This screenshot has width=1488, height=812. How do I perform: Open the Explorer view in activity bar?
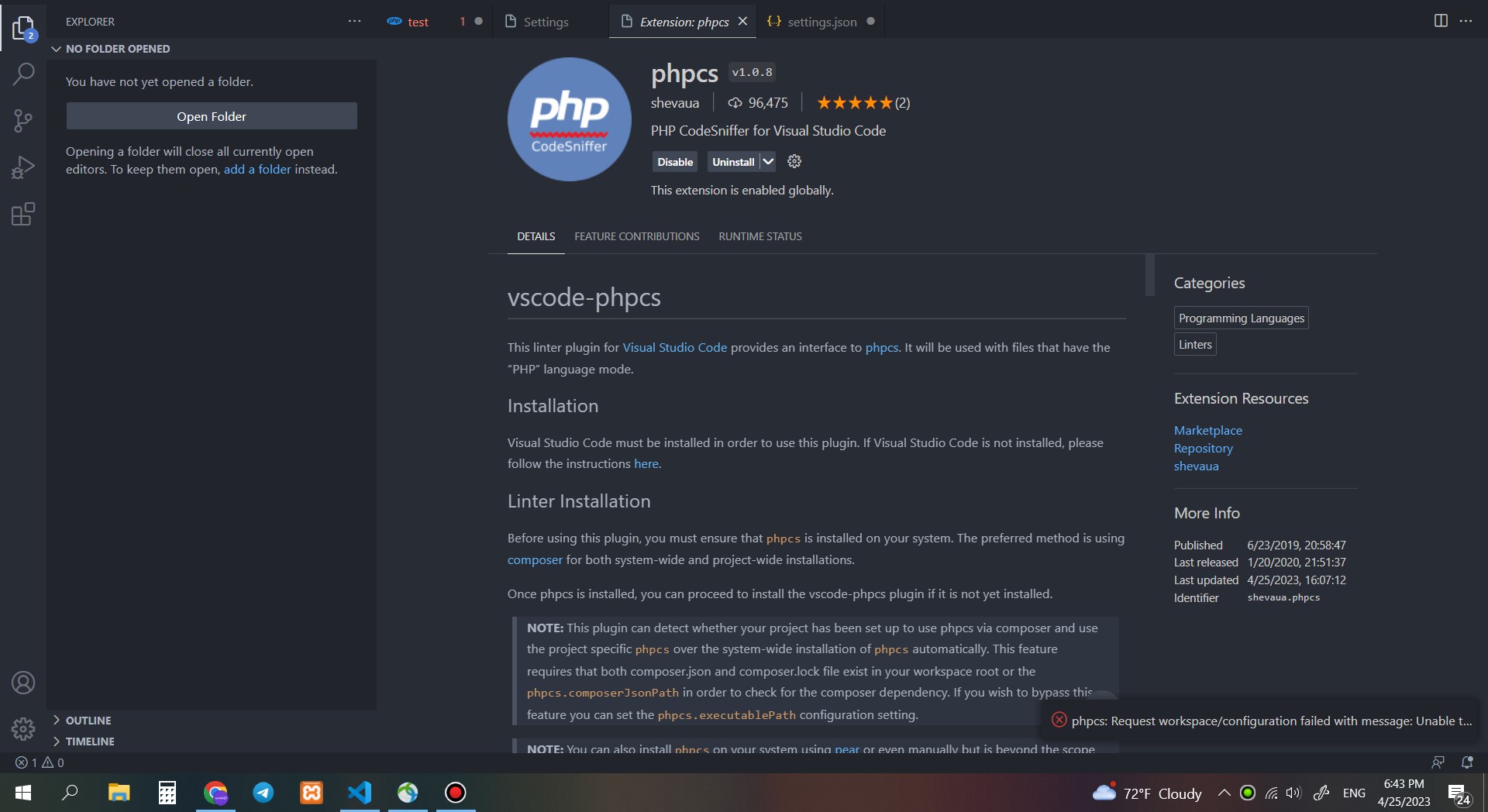pos(23,29)
